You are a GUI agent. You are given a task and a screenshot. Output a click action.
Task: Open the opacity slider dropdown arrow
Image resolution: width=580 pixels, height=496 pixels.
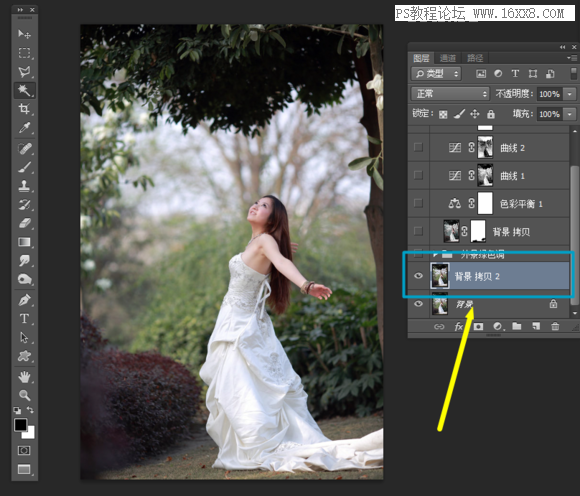point(570,94)
